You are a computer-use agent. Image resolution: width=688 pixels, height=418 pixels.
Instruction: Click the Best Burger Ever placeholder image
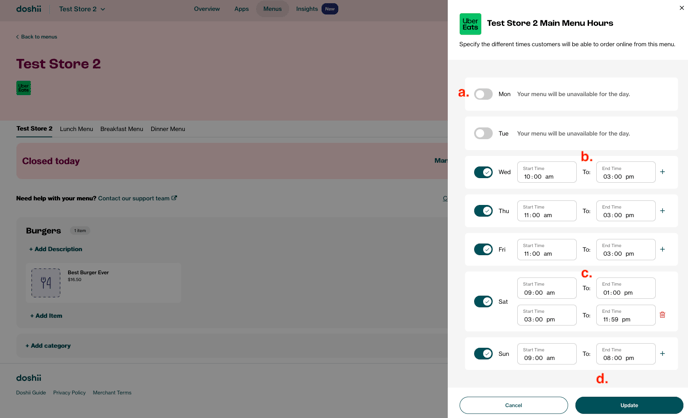pyautogui.click(x=46, y=283)
